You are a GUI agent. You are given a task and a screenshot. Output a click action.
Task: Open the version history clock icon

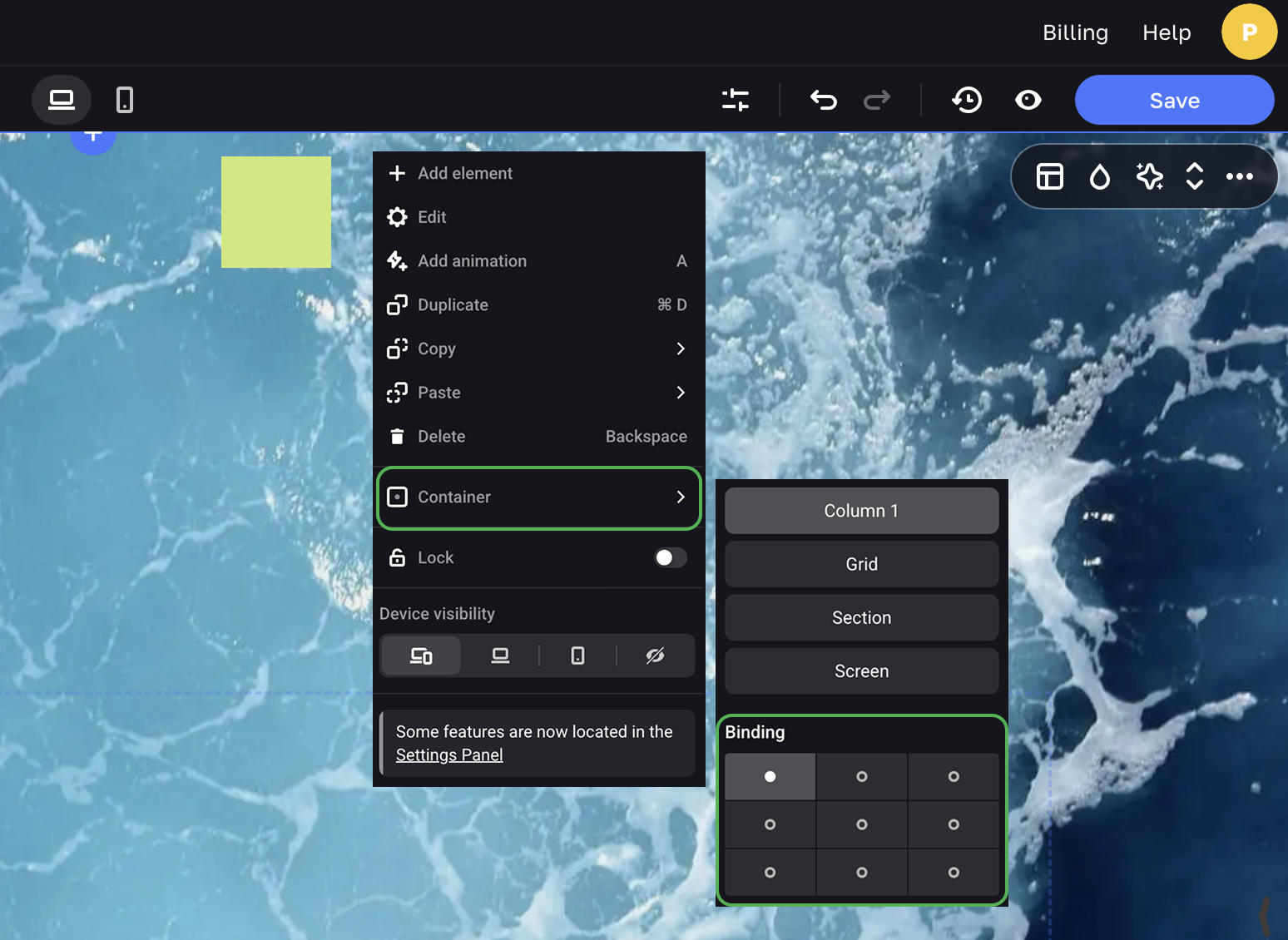click(967, 100)
